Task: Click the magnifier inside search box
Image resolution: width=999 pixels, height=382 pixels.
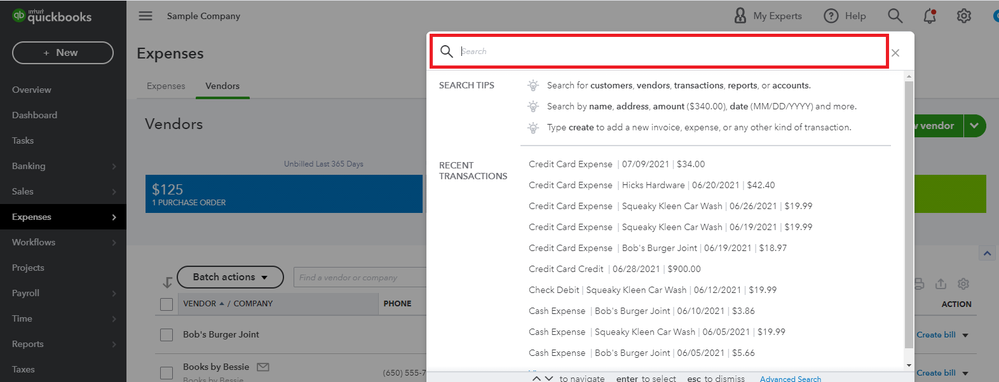Action: 447,52
